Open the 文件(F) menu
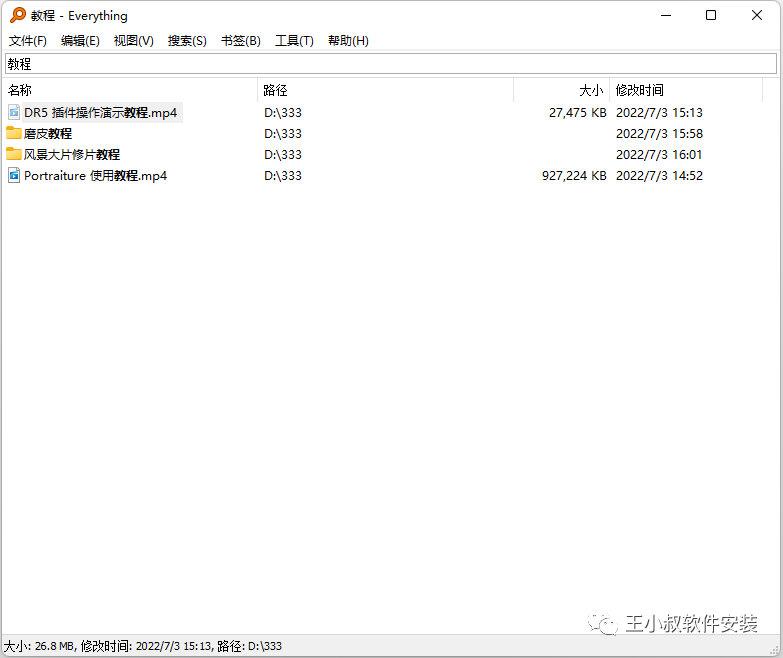The image size is (783, 658). 28,41
